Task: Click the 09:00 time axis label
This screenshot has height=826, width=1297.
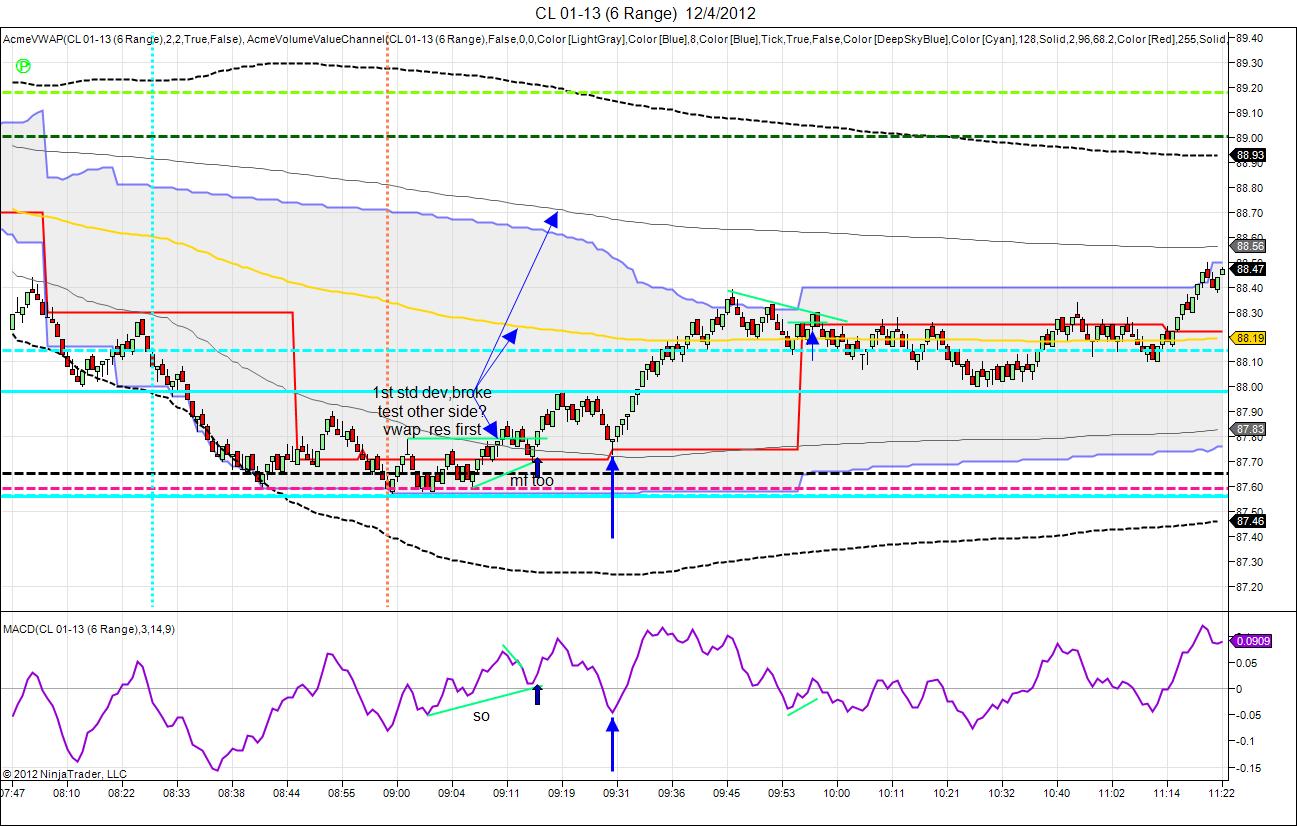Action: tap(397, 793)
